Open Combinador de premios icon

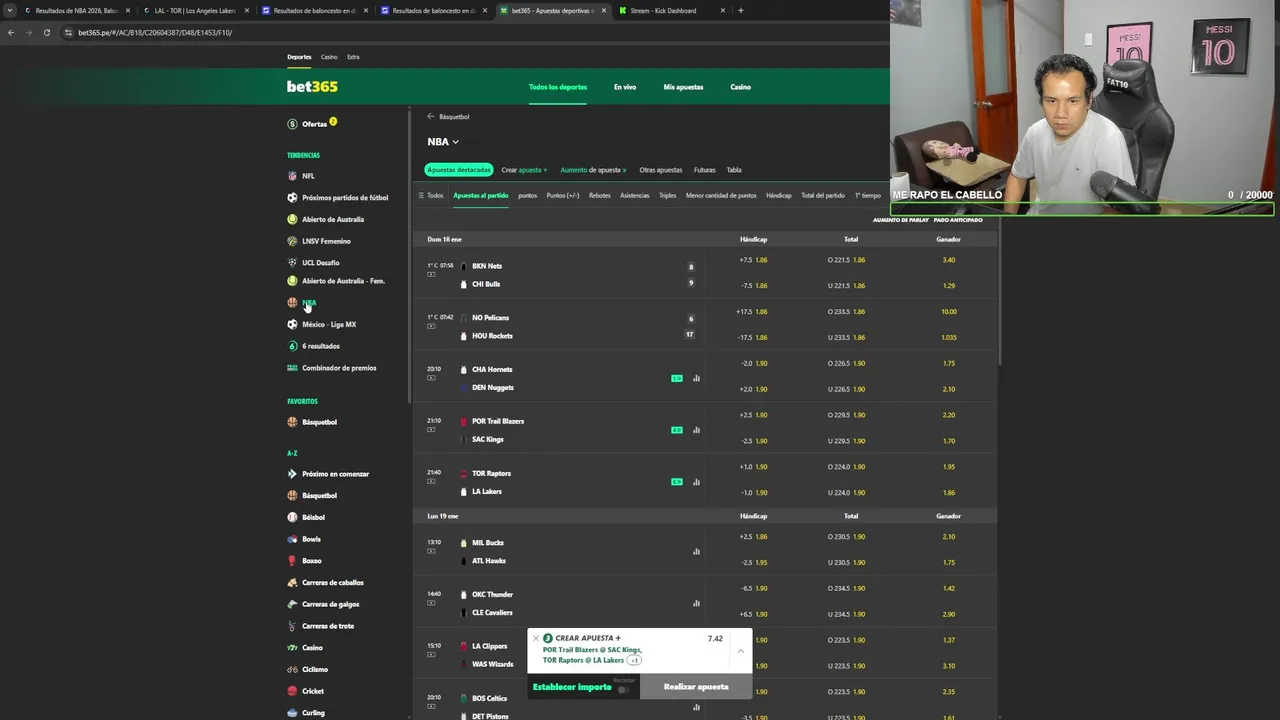pos(292,368)
